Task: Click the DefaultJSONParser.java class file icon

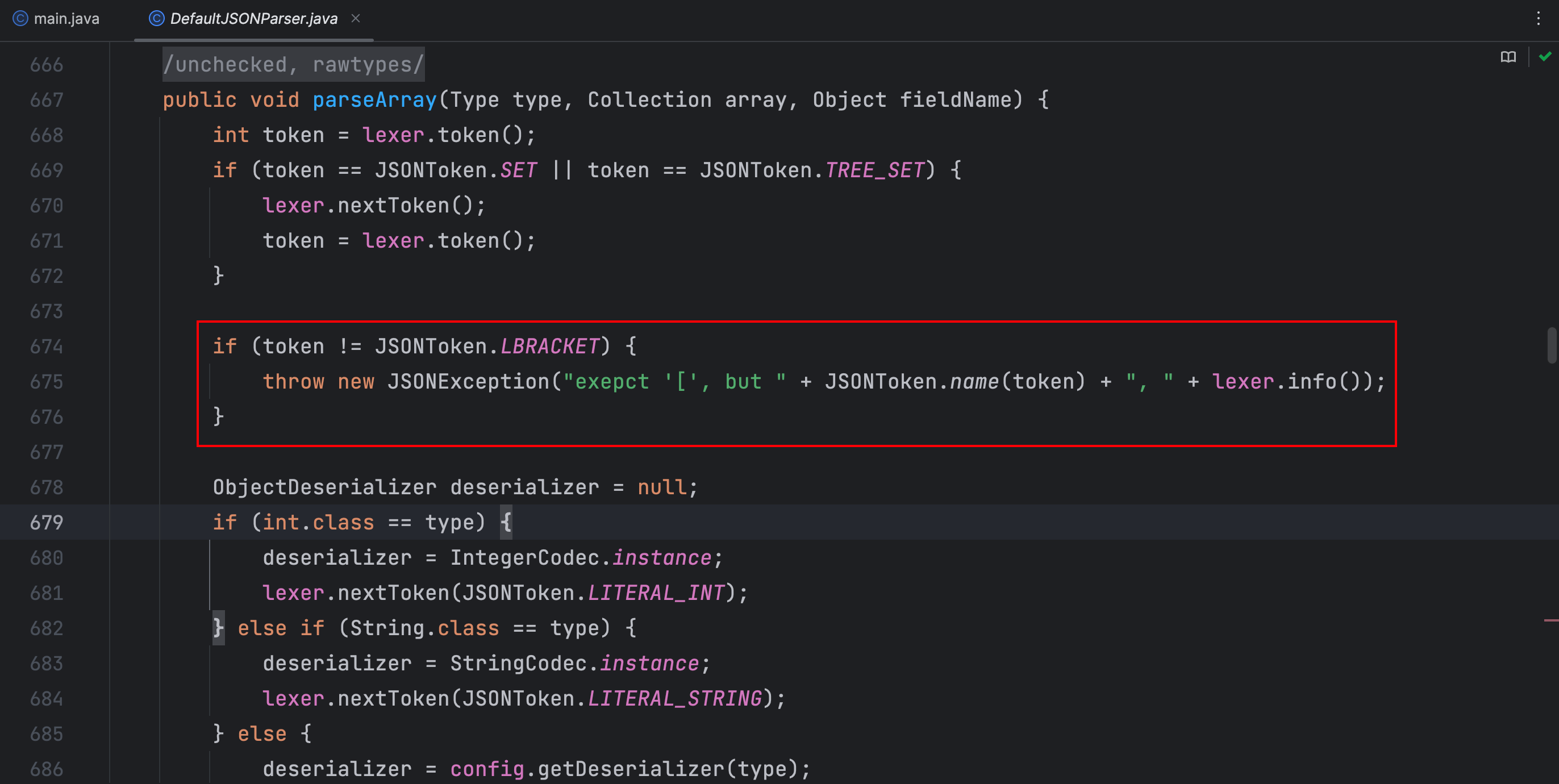Action: coord(157,19)
